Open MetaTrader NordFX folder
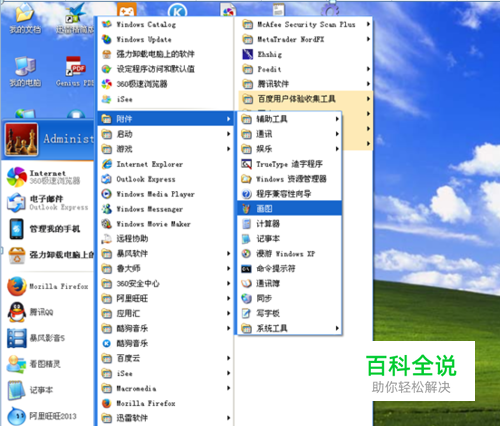 [x=305, y=39]
